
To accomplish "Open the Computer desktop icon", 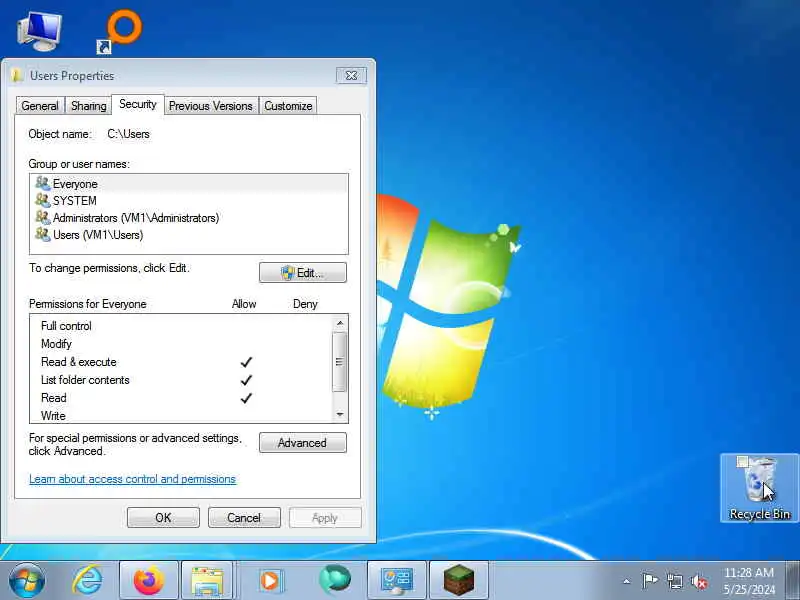I will (39, 31).
